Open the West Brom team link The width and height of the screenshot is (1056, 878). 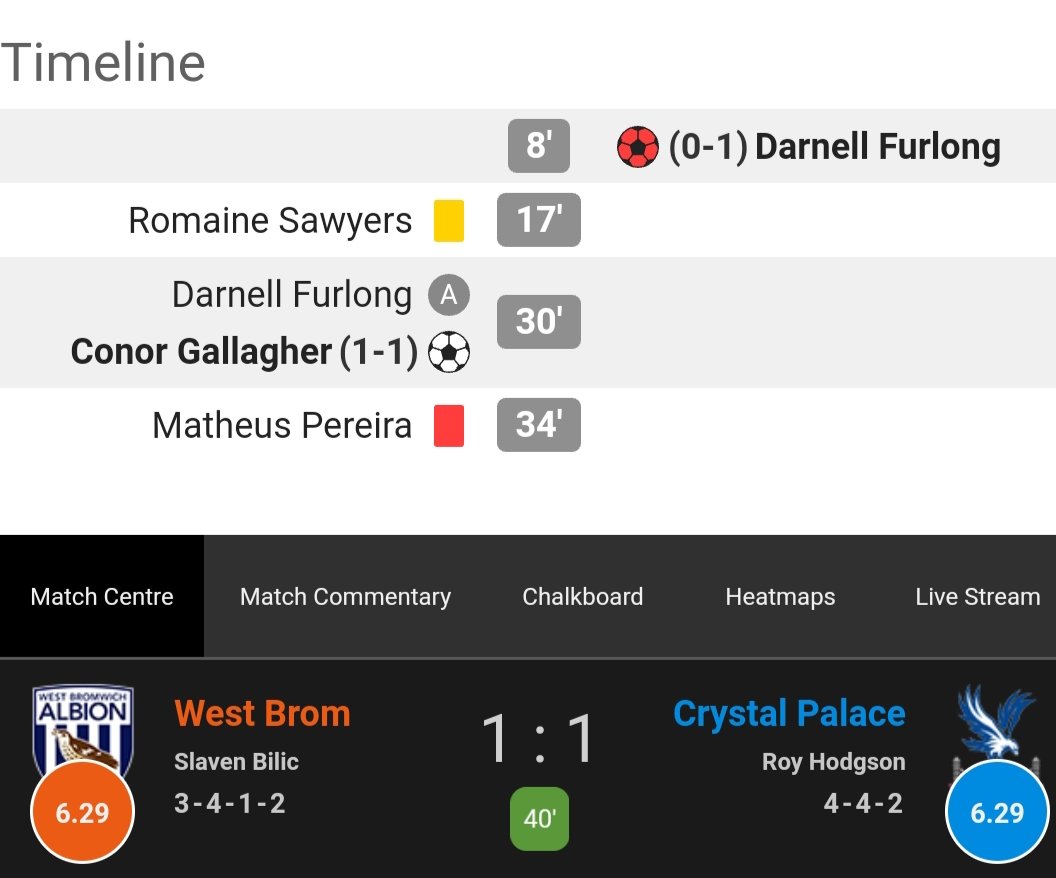(263, 713)
